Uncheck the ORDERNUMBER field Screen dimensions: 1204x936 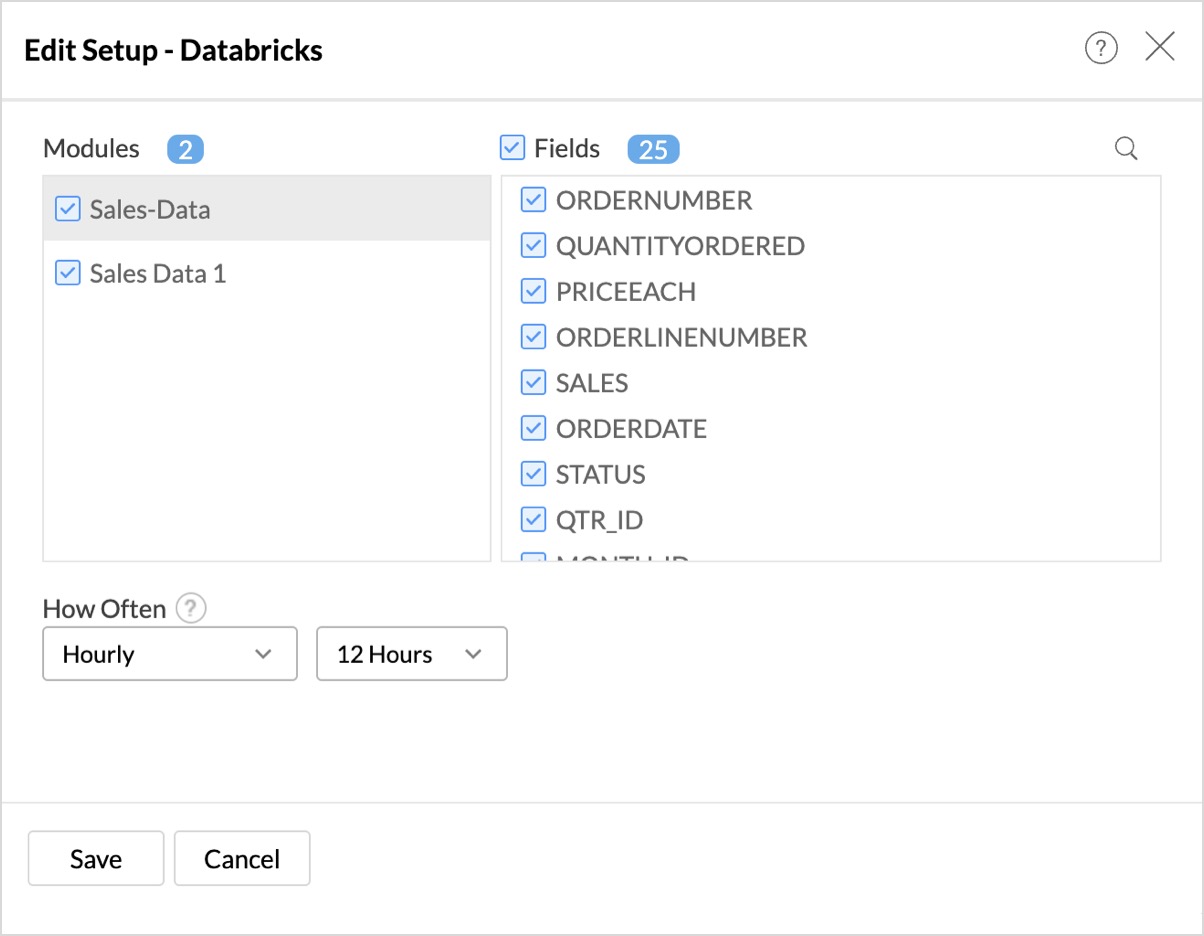point(533,200)
